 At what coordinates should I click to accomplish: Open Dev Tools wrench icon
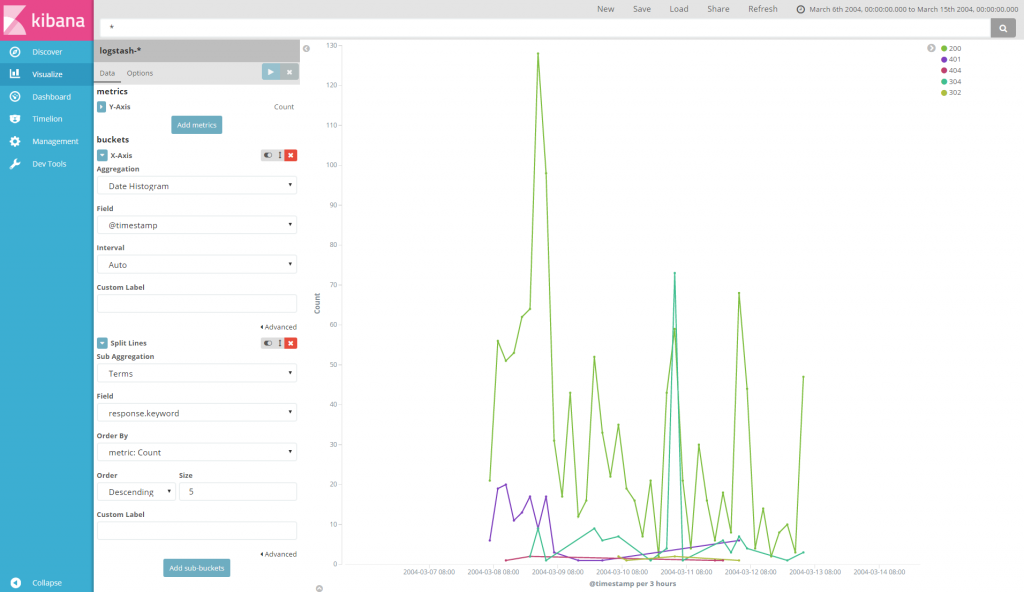coord(15,164)
